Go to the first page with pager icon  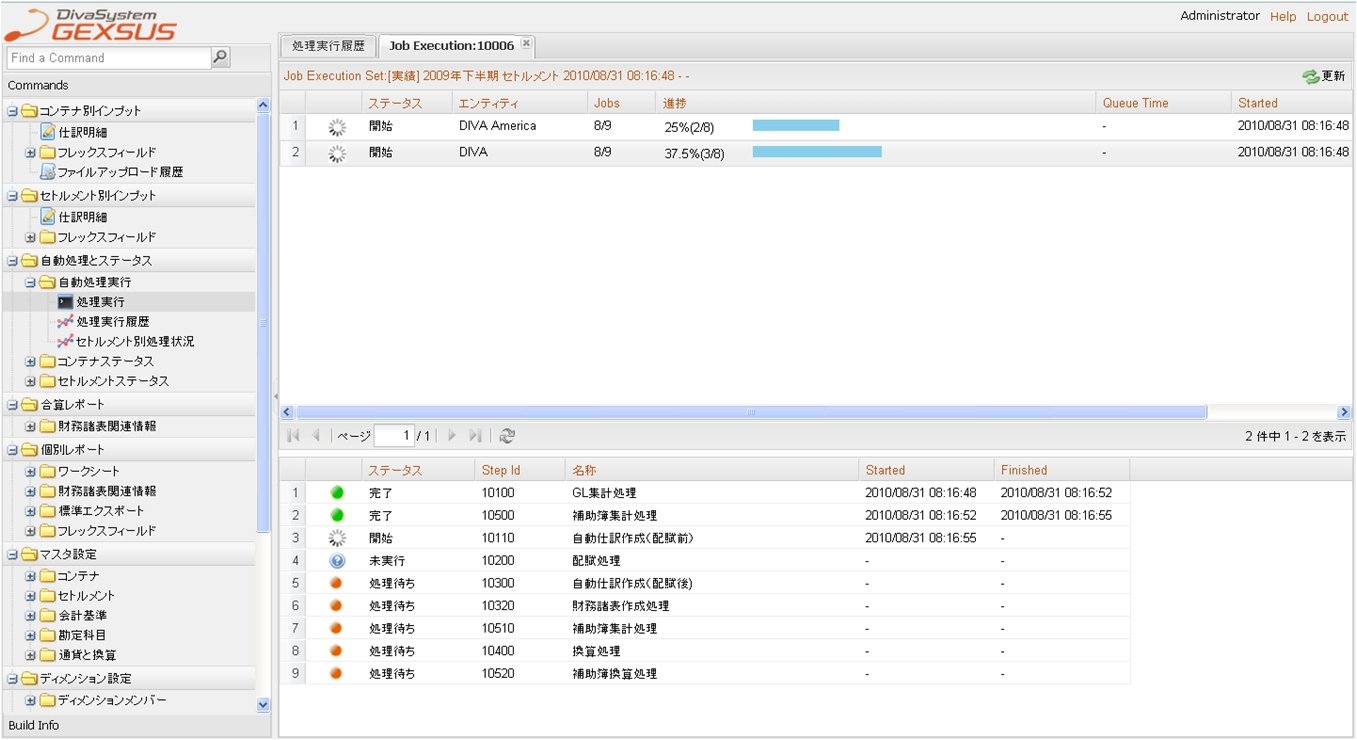pyautogui.click(x=293, y=435)
